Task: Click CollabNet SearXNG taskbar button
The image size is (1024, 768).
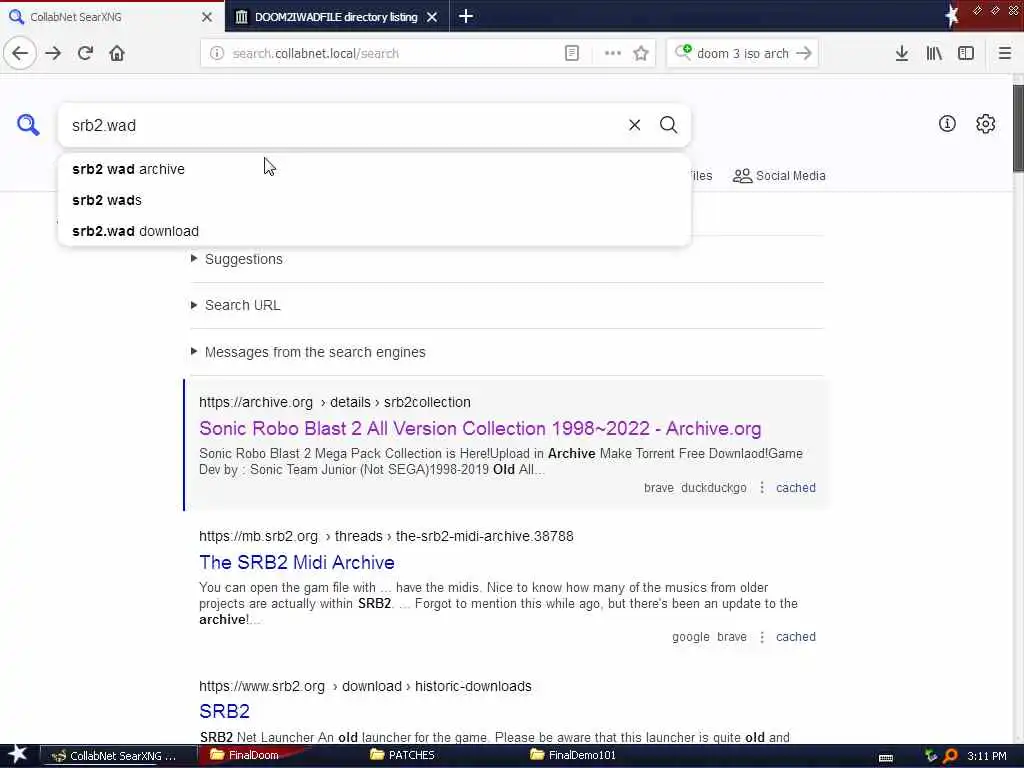Action: 119,756
